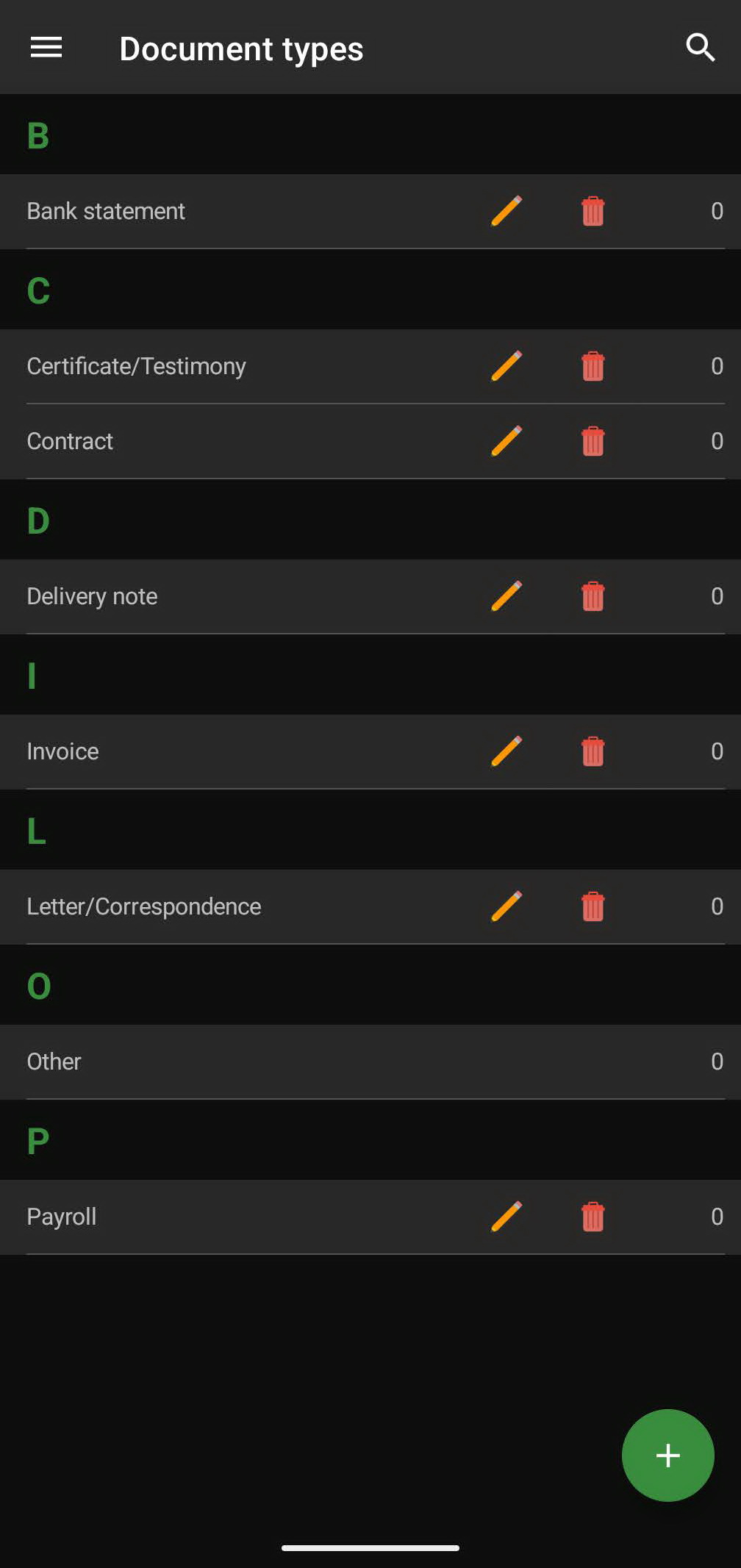Edit the Payroll document type
The width and height of the screenshot is (741, 1568).
click(x=506, y=1217)
